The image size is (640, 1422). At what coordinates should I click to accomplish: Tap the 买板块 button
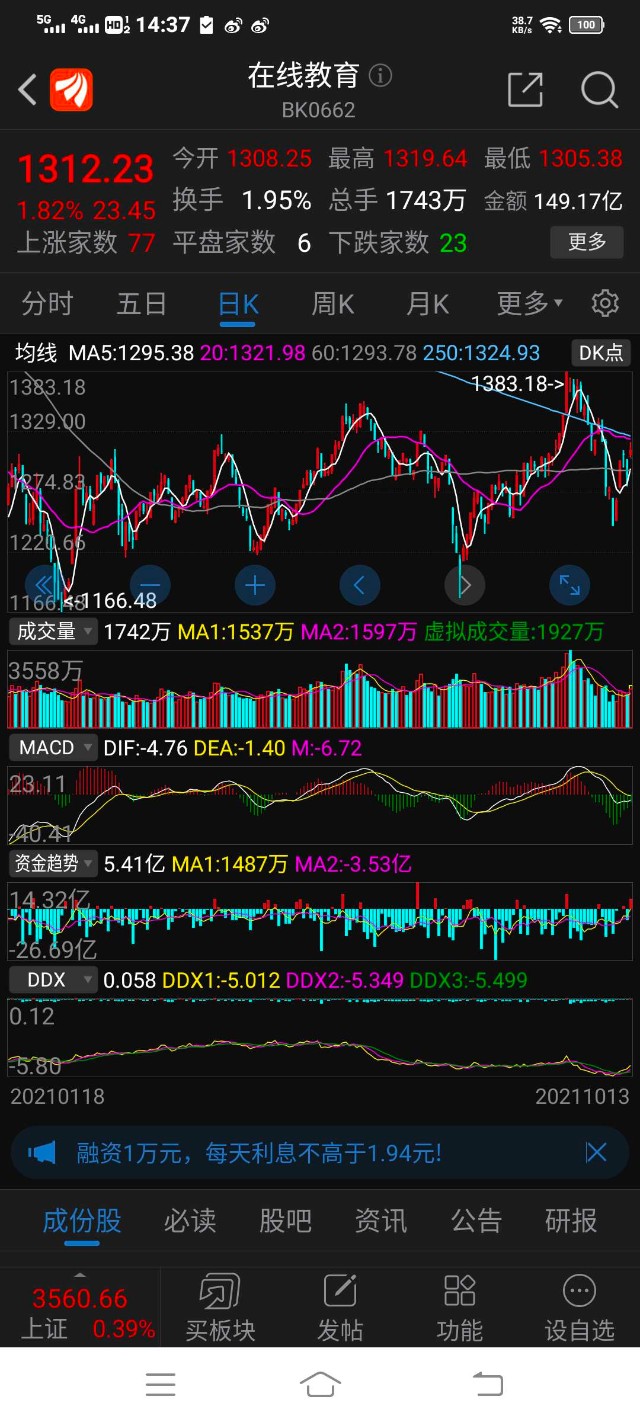click(220, 1307)
